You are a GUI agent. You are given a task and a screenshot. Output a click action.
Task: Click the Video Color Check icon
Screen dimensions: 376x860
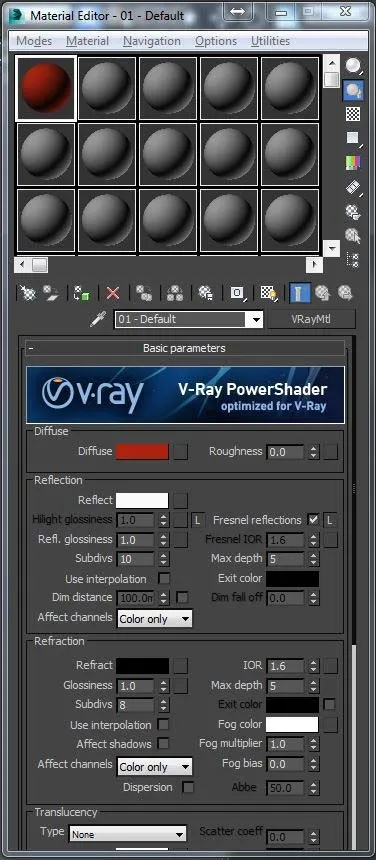coord(354,162)
